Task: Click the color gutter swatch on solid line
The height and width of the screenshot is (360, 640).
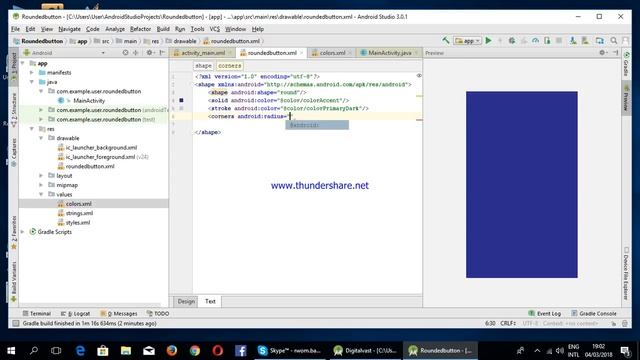Action: [181, 100]
